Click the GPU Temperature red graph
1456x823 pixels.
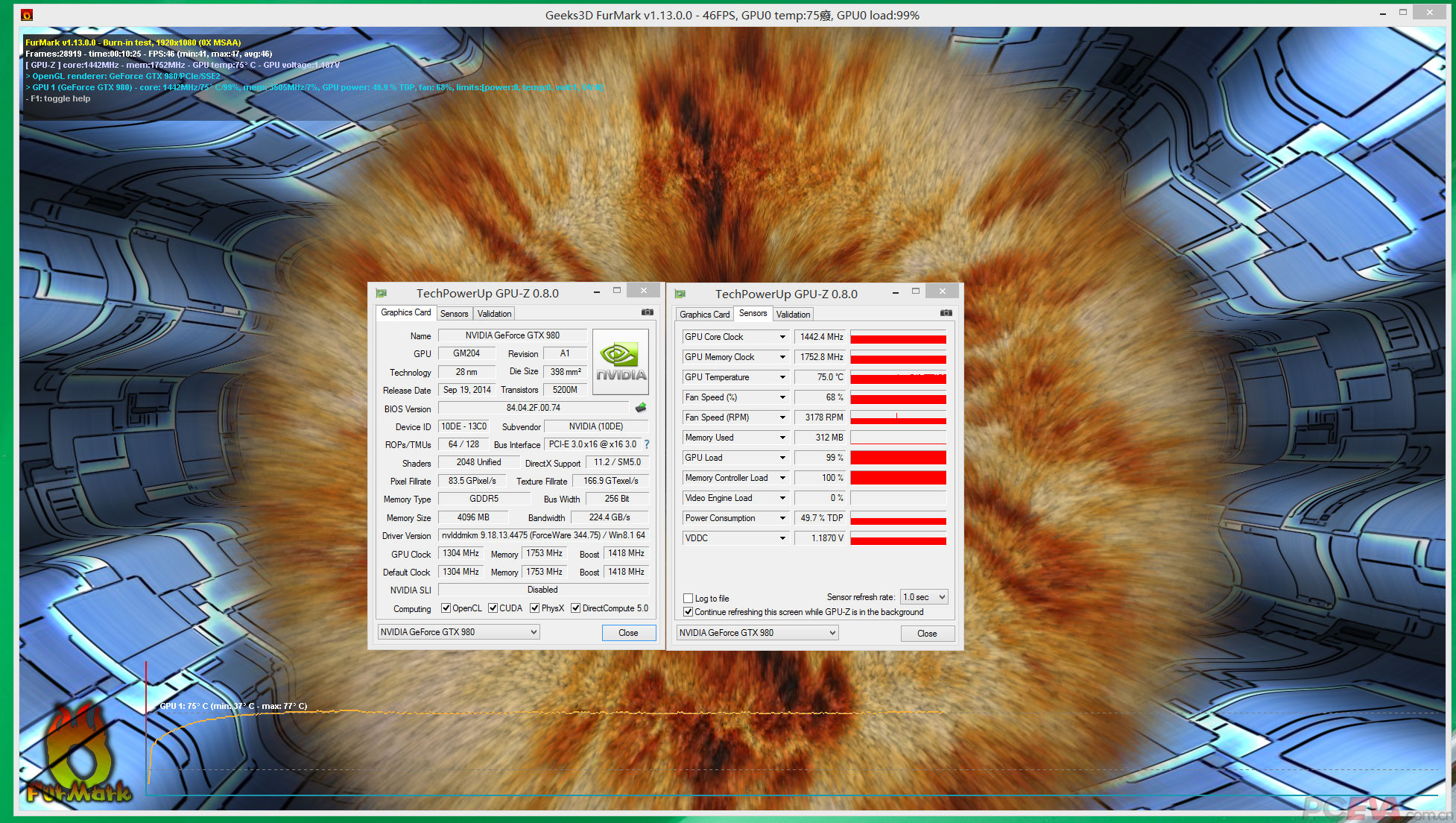coord(899,377)
